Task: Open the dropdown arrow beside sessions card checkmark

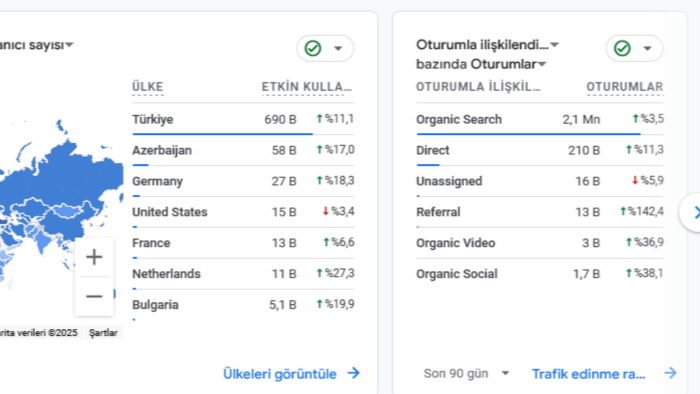Action: click(648, 48)
